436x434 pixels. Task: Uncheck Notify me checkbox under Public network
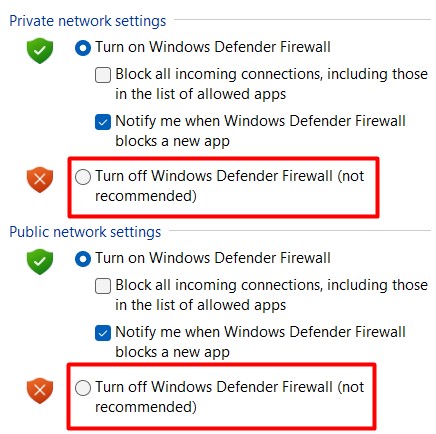tap(103, 333)
